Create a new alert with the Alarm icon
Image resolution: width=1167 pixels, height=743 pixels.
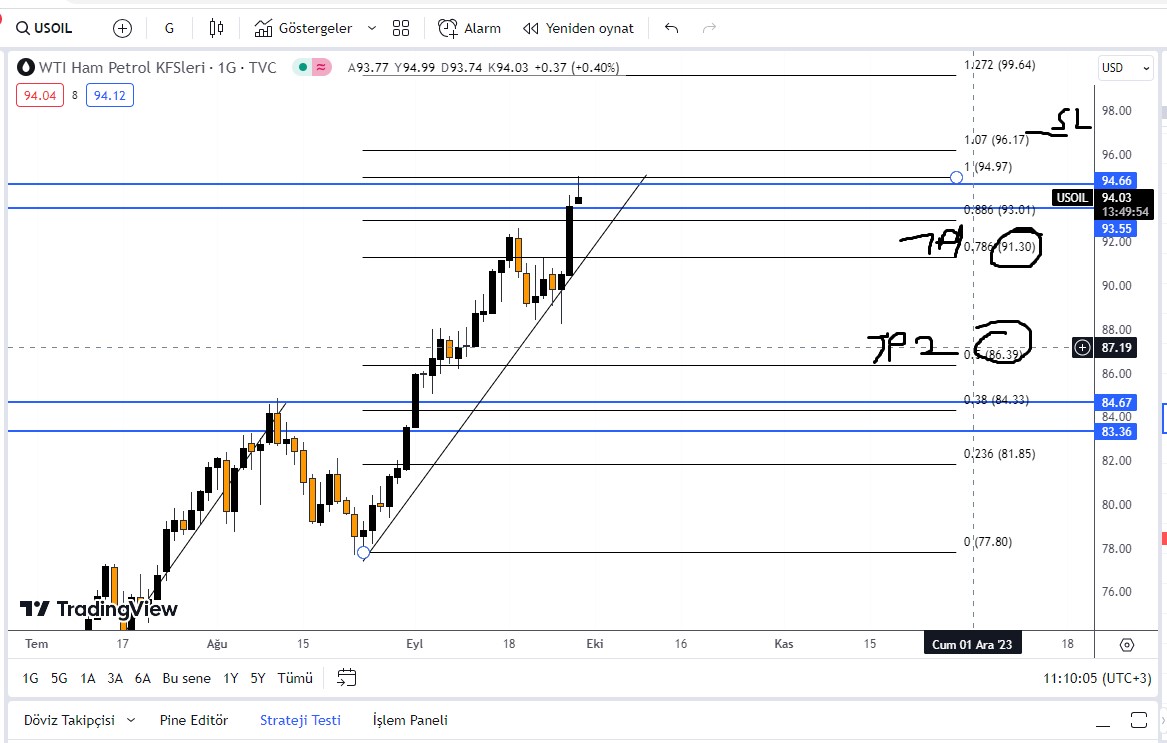[x=468, y=28]
